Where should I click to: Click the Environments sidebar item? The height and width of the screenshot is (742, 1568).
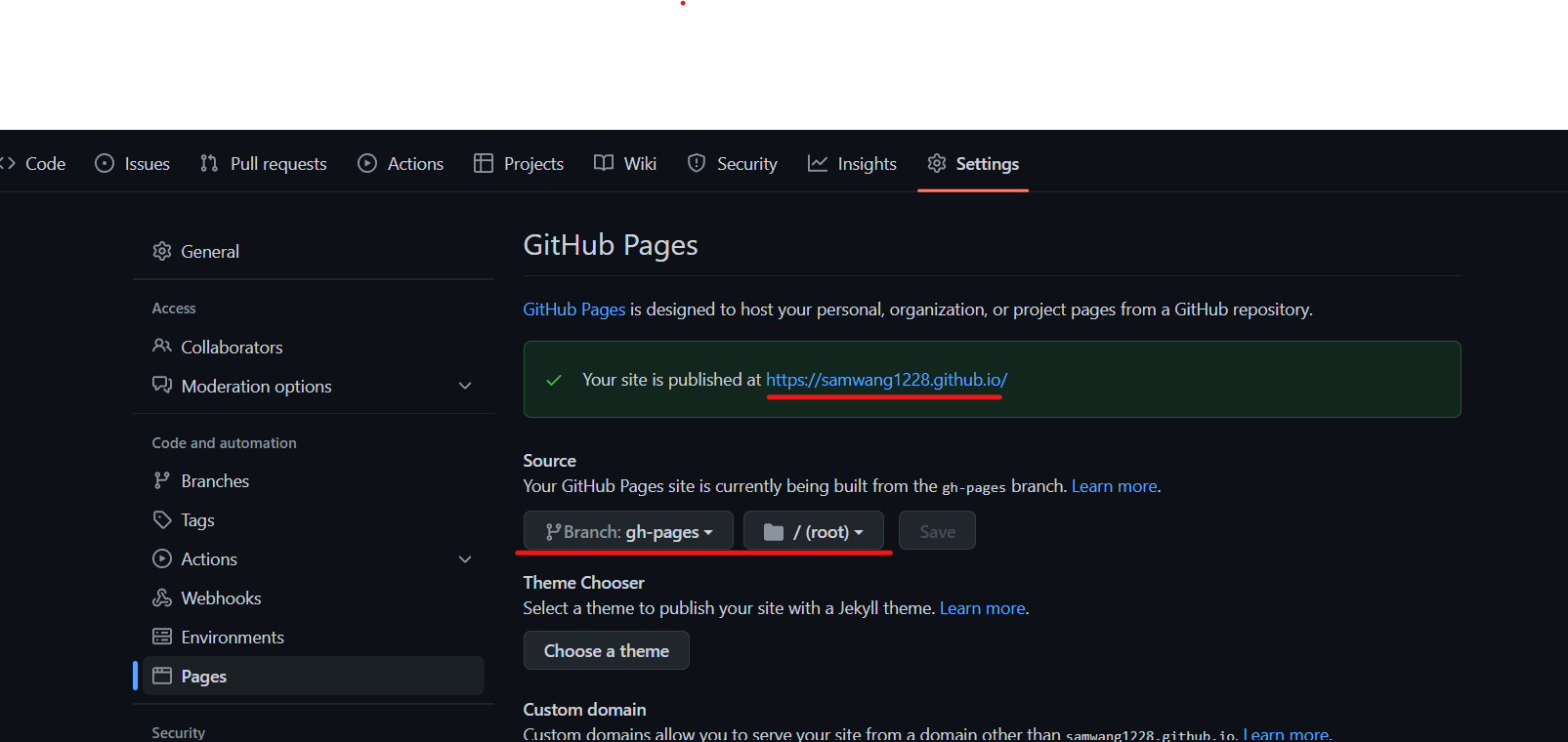click(233, 637)
